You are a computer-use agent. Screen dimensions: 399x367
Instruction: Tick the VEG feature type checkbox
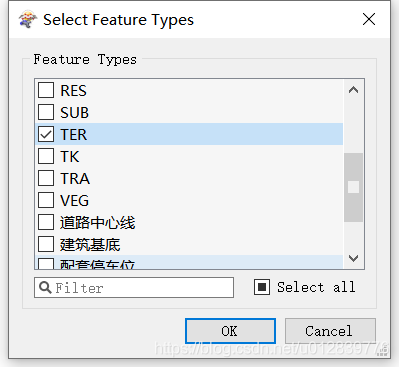tap(46, 200)
